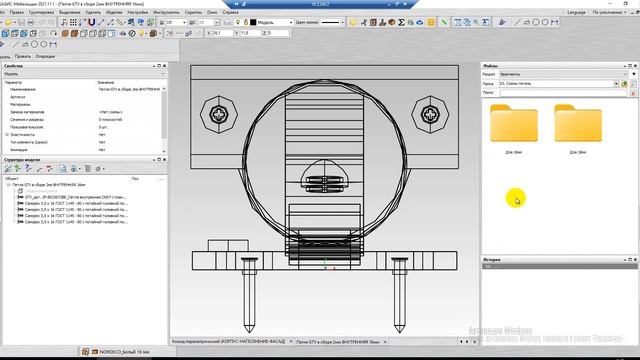
Task: Collapse the root node in model structure tree
Action: coord(9,185)
